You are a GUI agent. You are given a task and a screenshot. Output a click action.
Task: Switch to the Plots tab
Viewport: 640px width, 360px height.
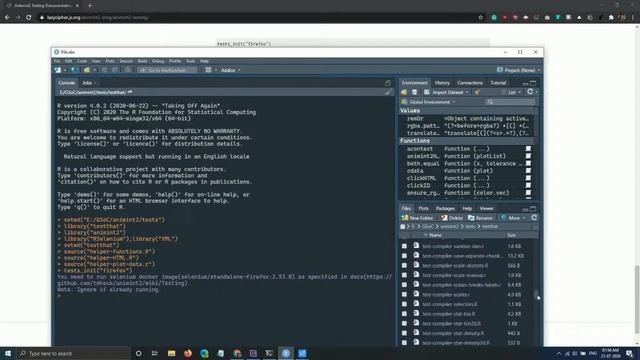[423, 209]
